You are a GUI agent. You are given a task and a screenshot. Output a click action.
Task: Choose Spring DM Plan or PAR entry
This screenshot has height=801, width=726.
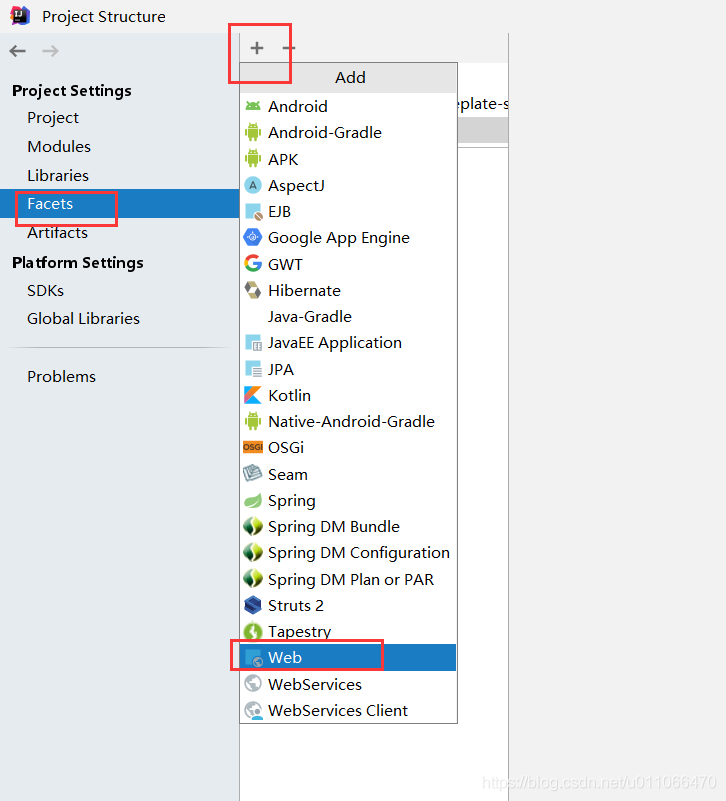[x=348, y=579]
